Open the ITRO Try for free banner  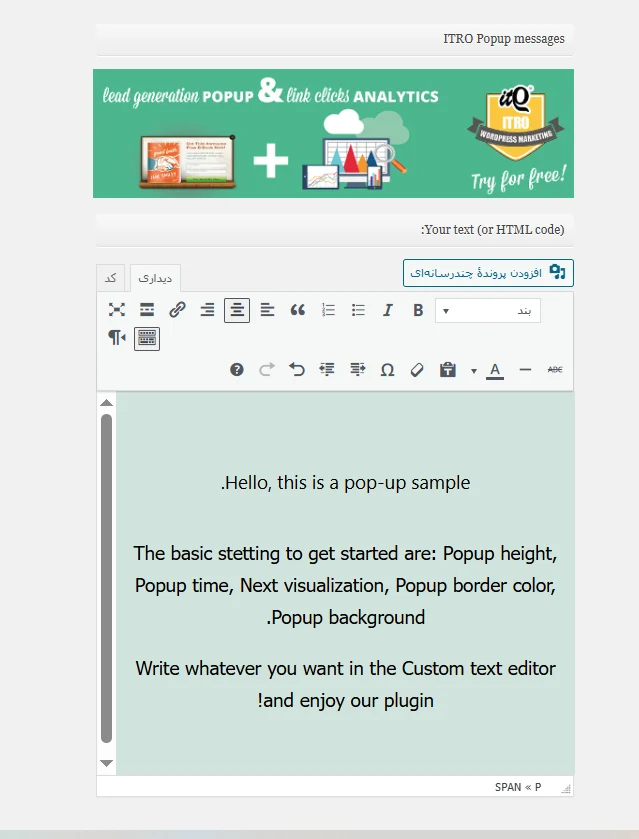pos(333,133)
